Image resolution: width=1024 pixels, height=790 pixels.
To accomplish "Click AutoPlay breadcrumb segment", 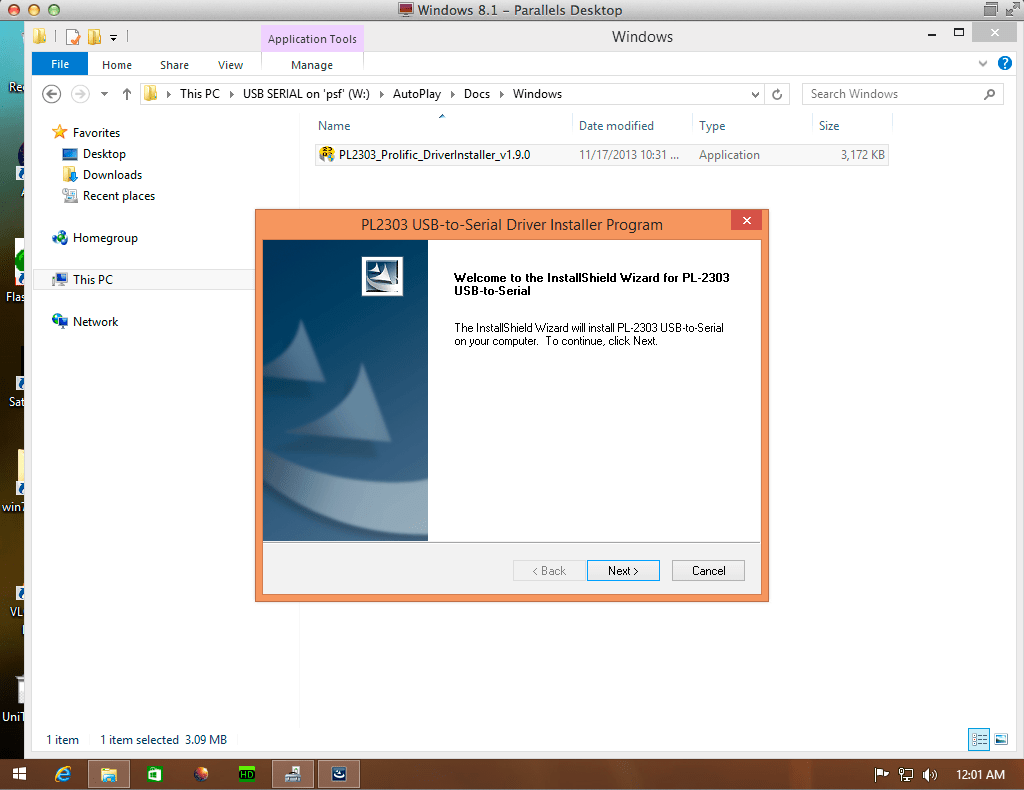I will 417,93.
